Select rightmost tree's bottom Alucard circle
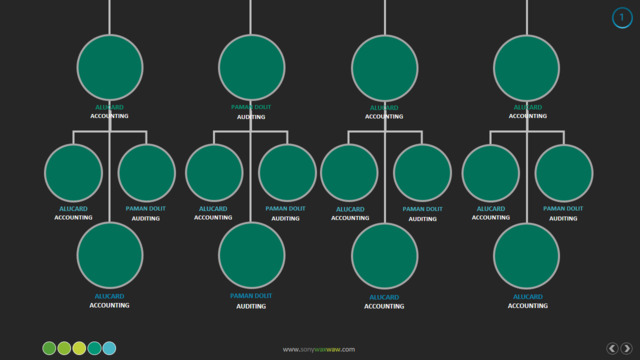This screenshot has height=360, width=640. (527, 256)
